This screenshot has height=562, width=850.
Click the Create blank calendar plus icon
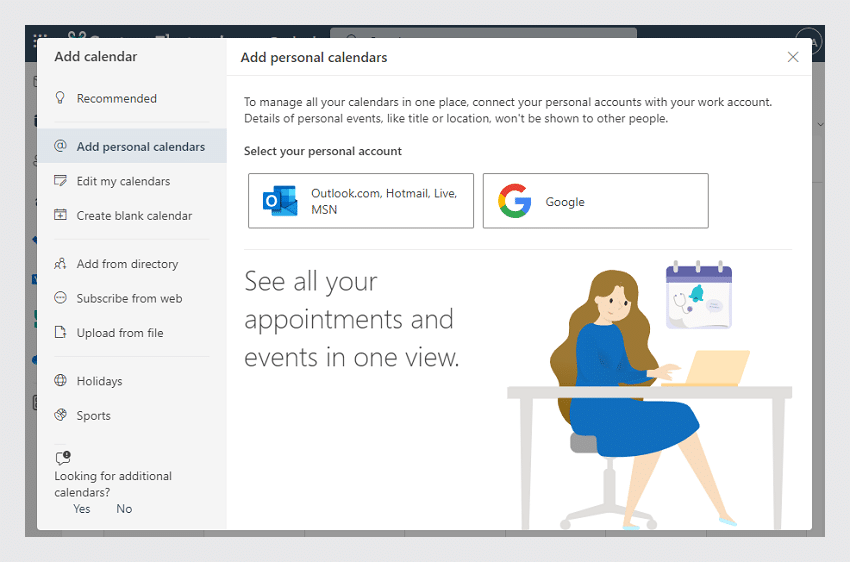(x=60, y=215)
